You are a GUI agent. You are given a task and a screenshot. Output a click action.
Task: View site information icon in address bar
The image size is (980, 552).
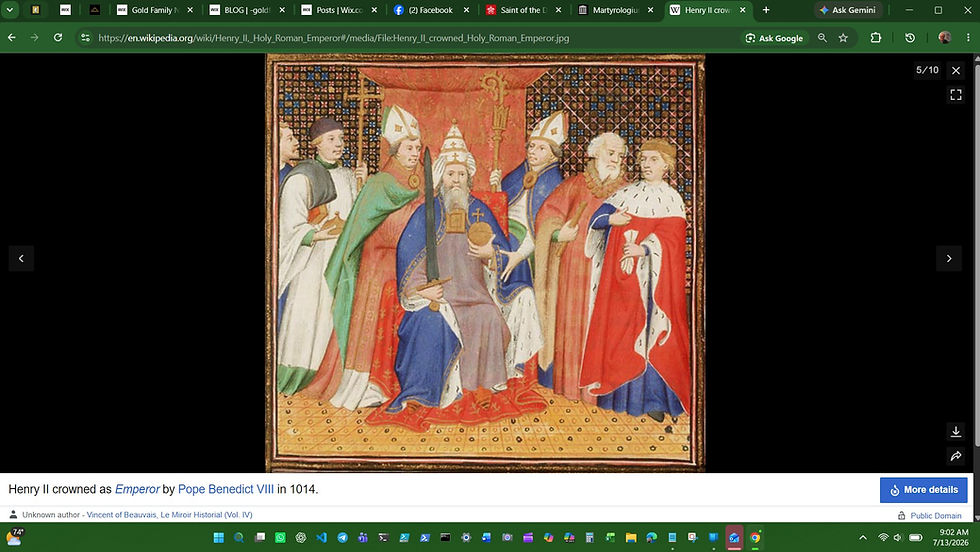[x=86, y=38]
